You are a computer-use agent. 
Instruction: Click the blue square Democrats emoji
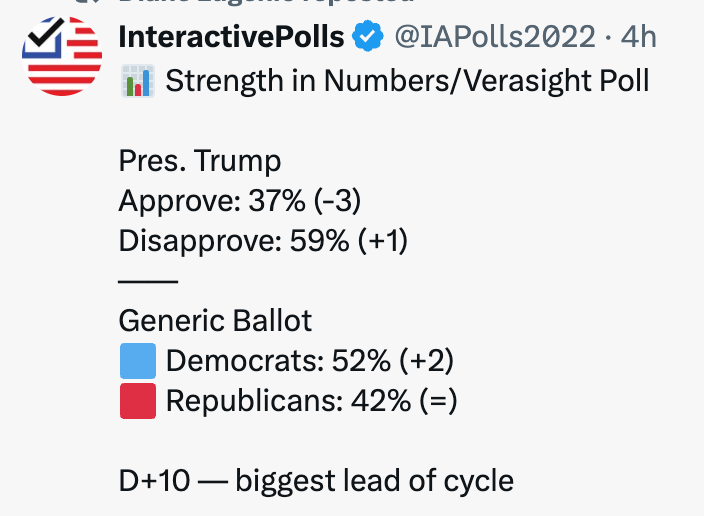click(138, 361)
